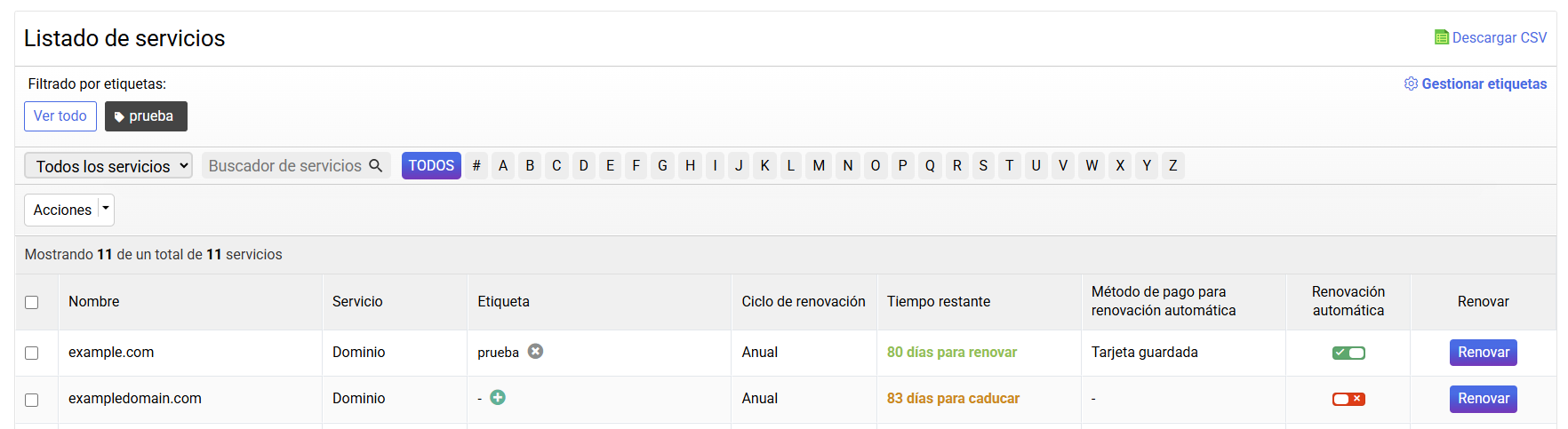Check the exampledomain.com row checkbox
This screenshot has width=1568, height=429.
pyautogui.click(x=32, y=400)
